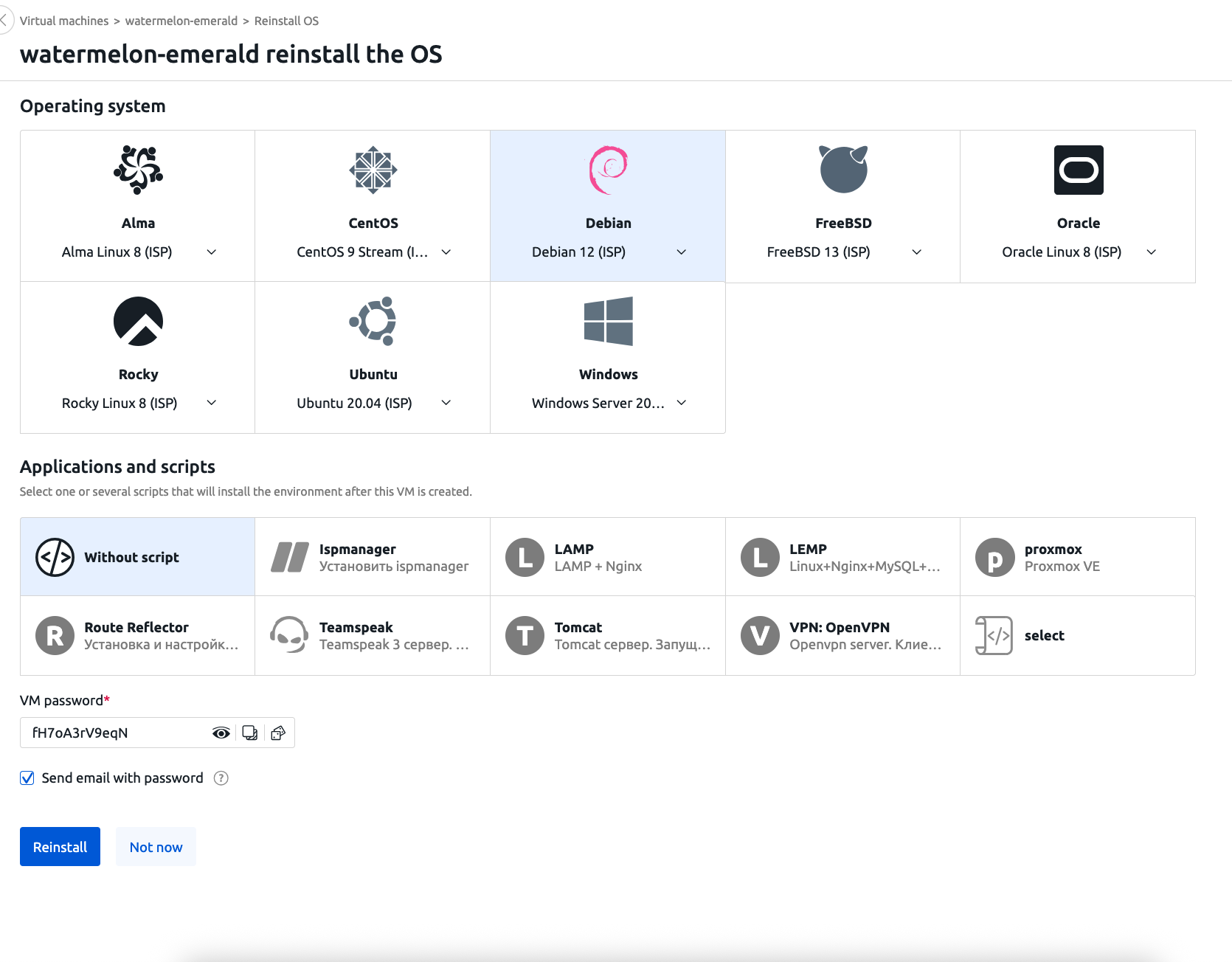Click the Reinstall OS breadcrumb
This screenshot has width=1232, height=962.
(286, 21)
